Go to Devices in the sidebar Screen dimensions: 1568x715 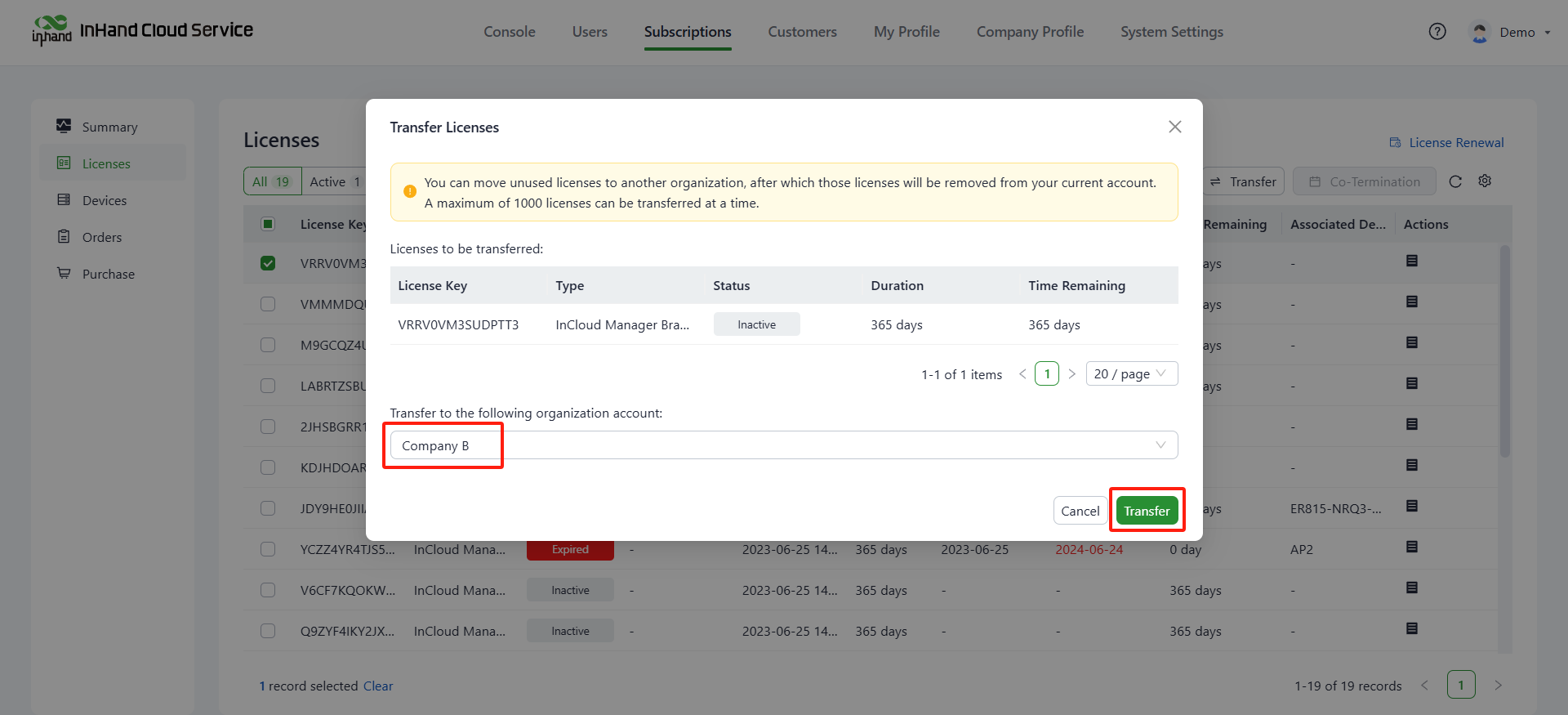pos(104,200)
